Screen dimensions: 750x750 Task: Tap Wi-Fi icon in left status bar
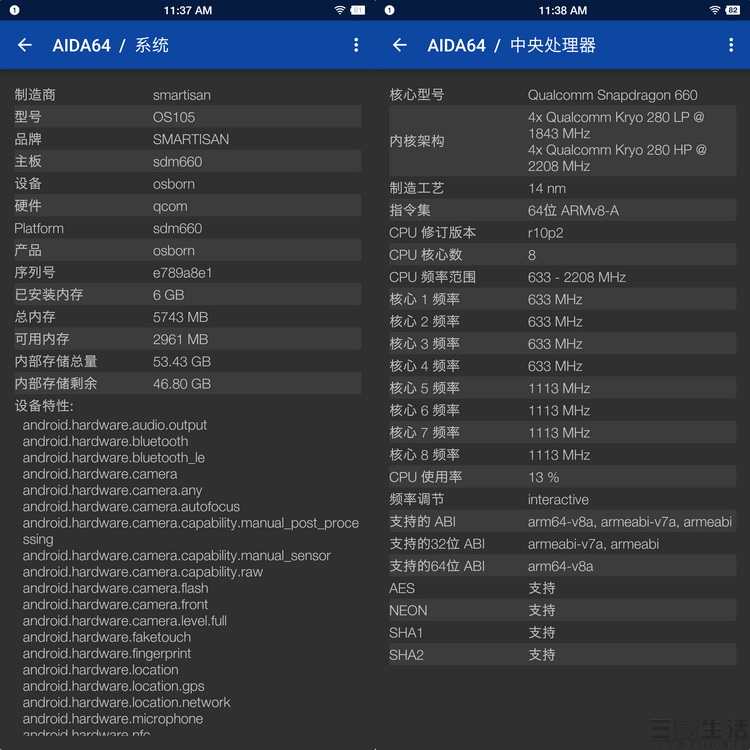[340, 10]
